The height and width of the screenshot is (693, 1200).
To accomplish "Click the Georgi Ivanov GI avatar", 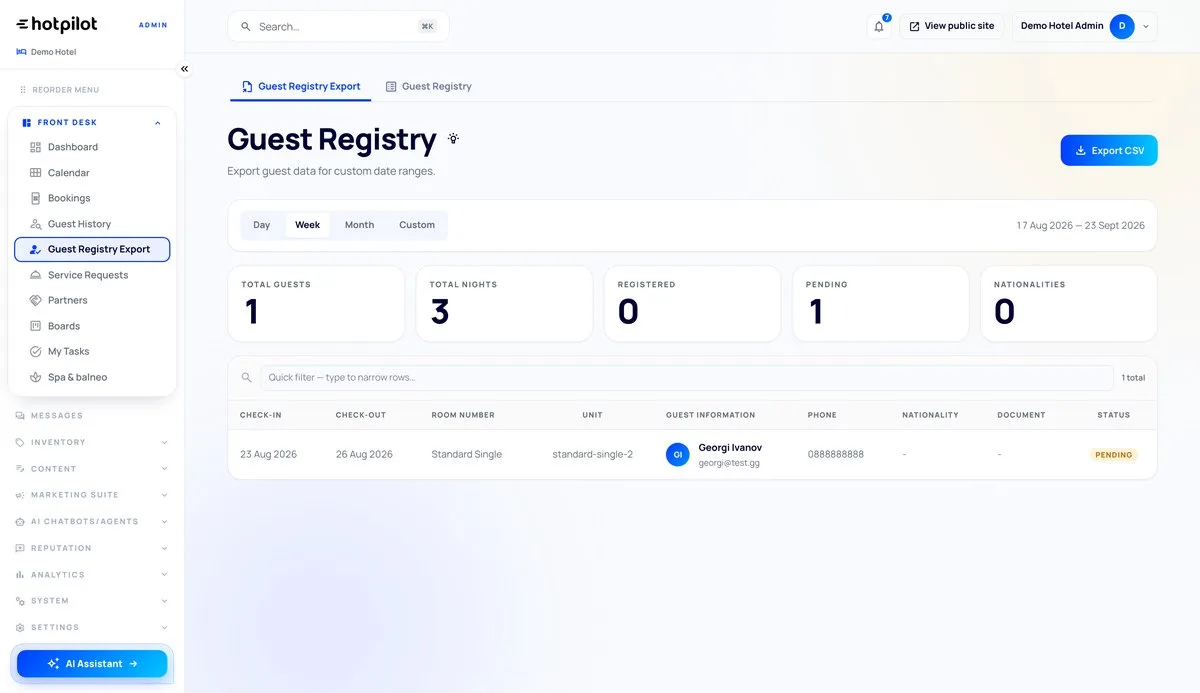I will [x=678, y=455].
